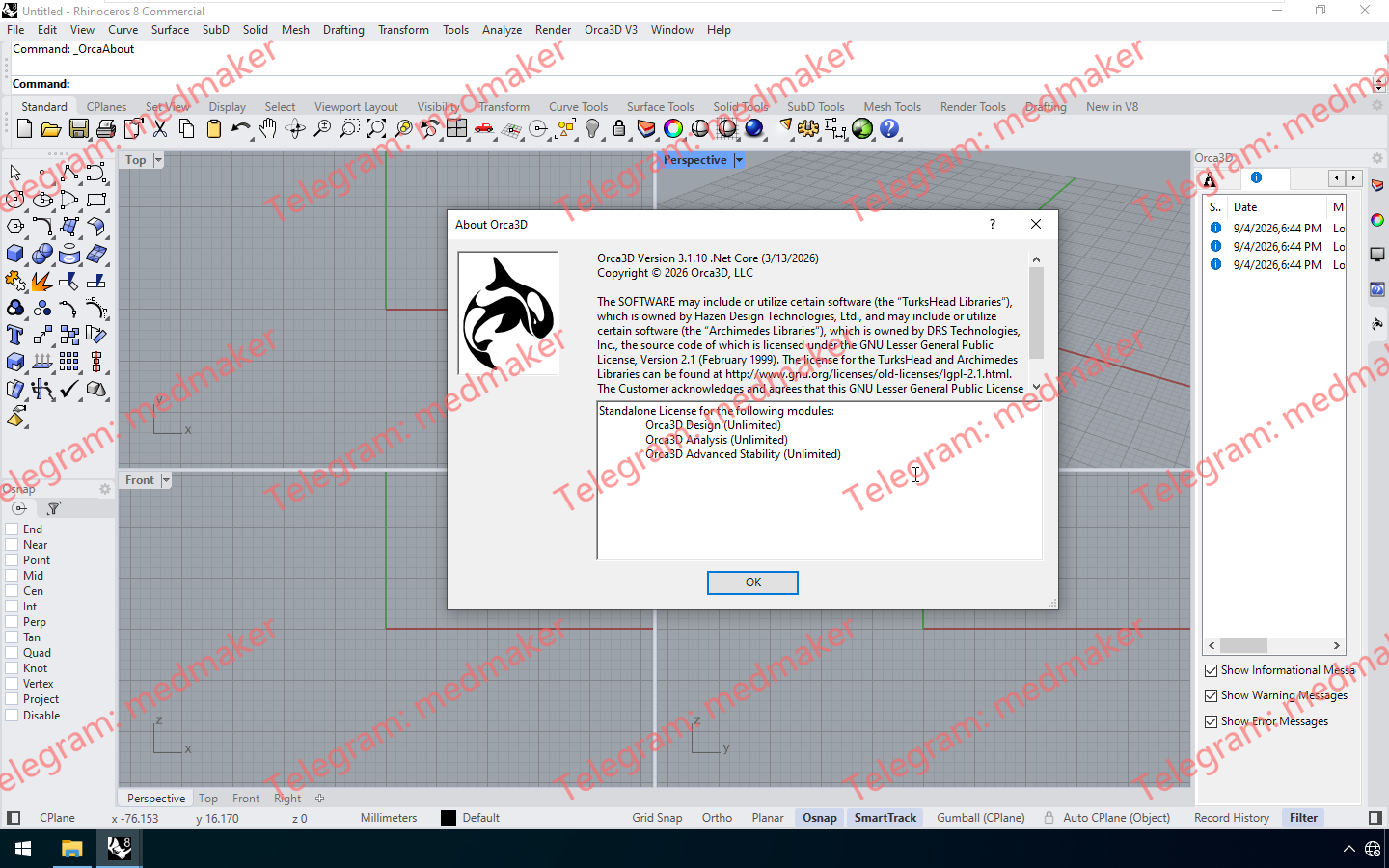
Task: Open the color wheel materials icon
Action: click(673, 128)
